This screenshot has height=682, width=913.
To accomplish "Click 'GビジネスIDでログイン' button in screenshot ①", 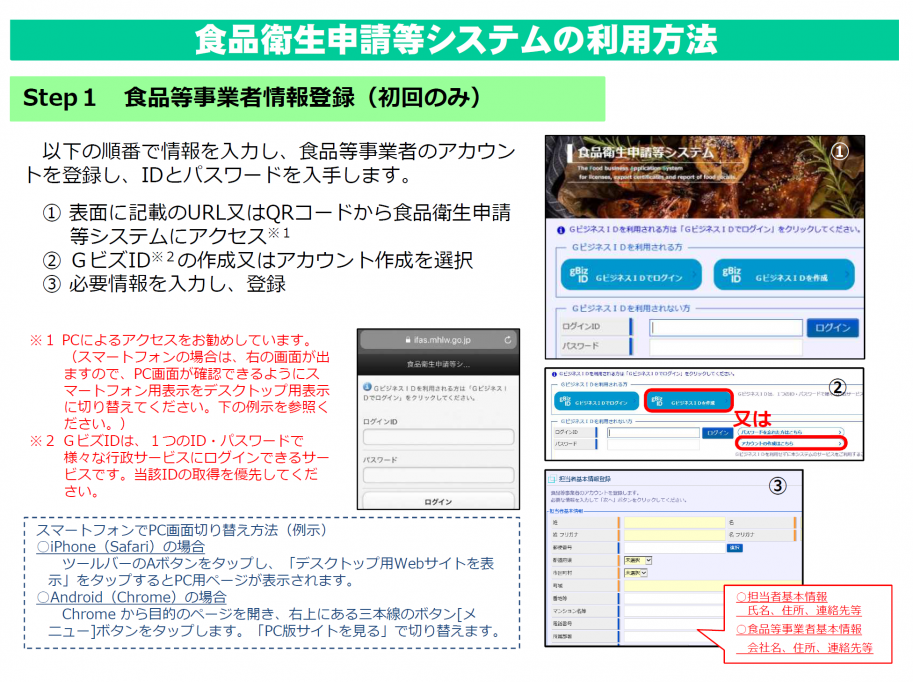I will tap(632, 274).
